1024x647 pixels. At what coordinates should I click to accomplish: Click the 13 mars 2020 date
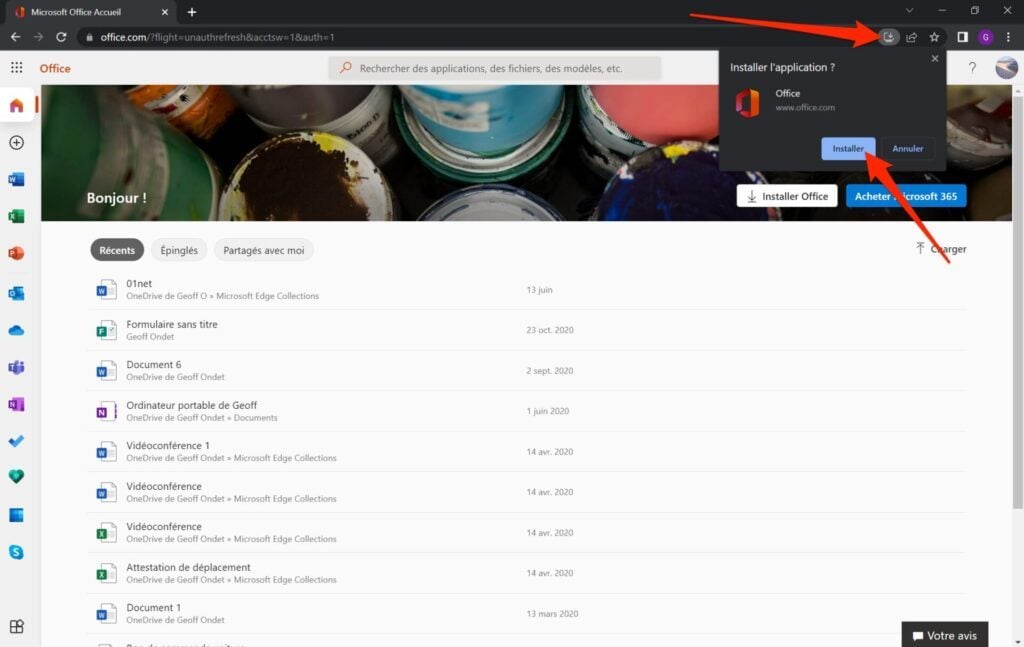[552, 613]
